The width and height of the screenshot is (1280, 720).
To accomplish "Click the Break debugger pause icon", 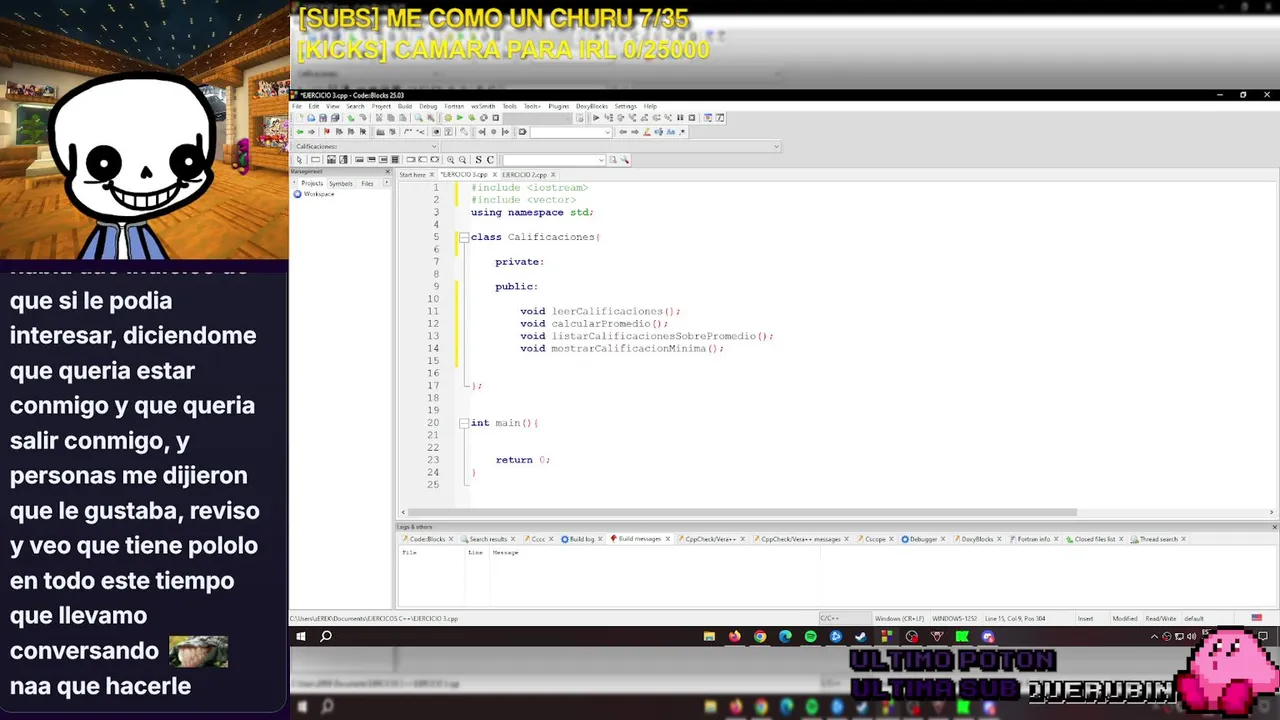I will [680, 117].
